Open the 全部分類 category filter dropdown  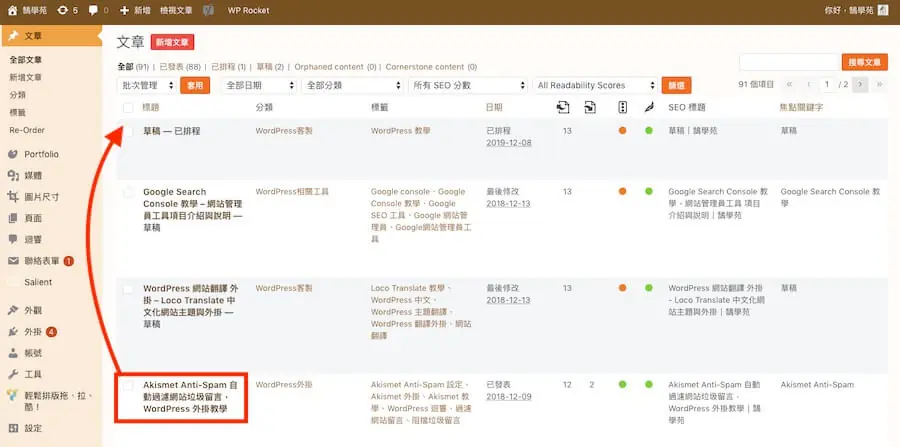point(352,85)
